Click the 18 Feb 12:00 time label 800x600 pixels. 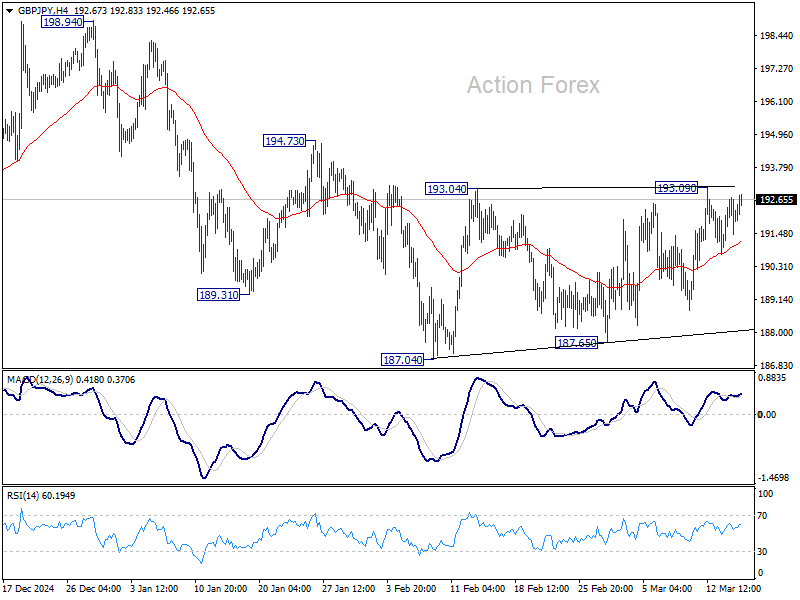click(542, 588)
